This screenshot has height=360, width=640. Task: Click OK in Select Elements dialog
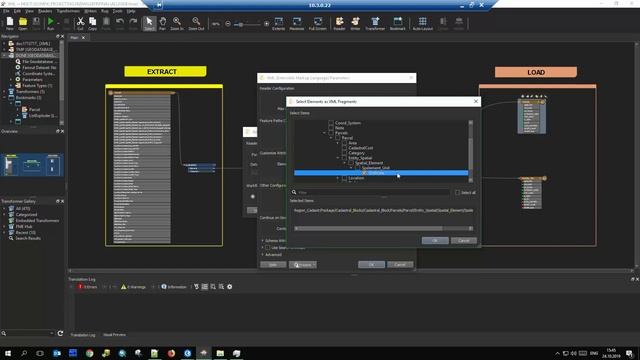coord(435,240)
